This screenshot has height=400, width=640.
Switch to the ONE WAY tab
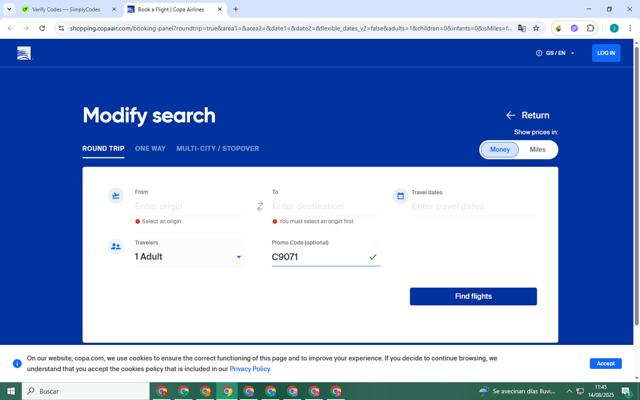coord(150,149)
